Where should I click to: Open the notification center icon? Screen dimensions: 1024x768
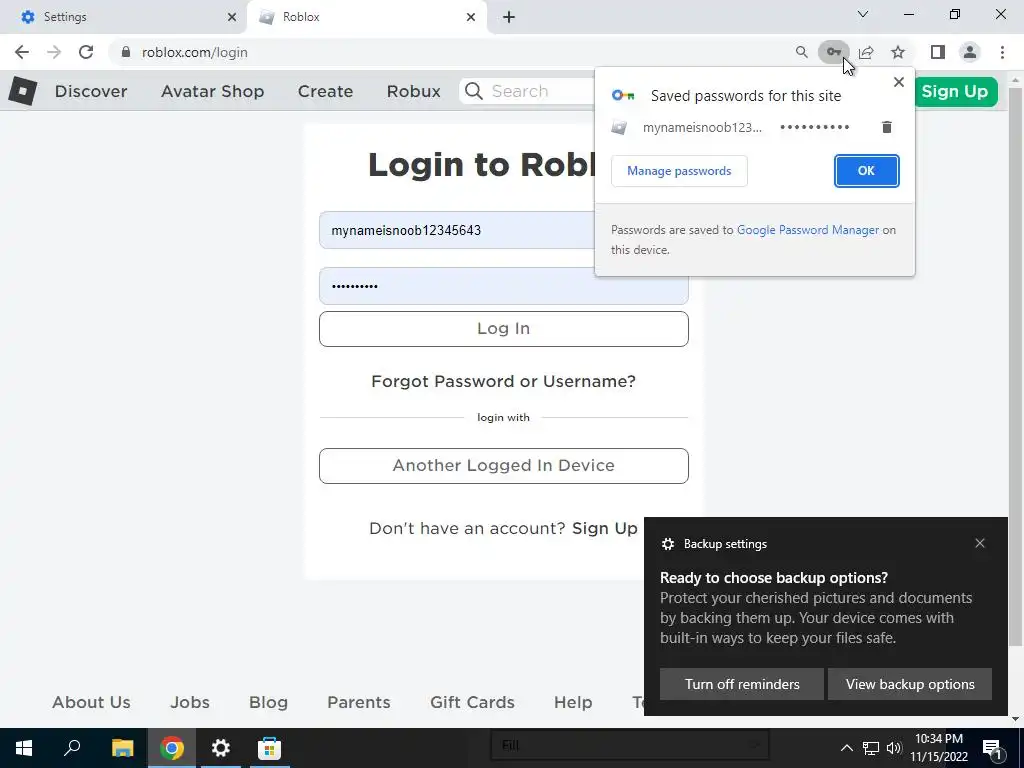pyautogui.click(x=992, y=748)
